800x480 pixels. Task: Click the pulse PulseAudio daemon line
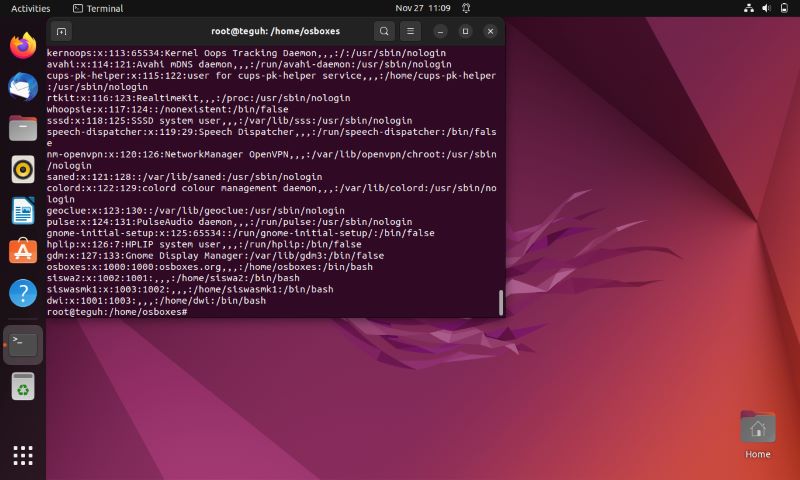pyautogui.click(x=229, y=222)
